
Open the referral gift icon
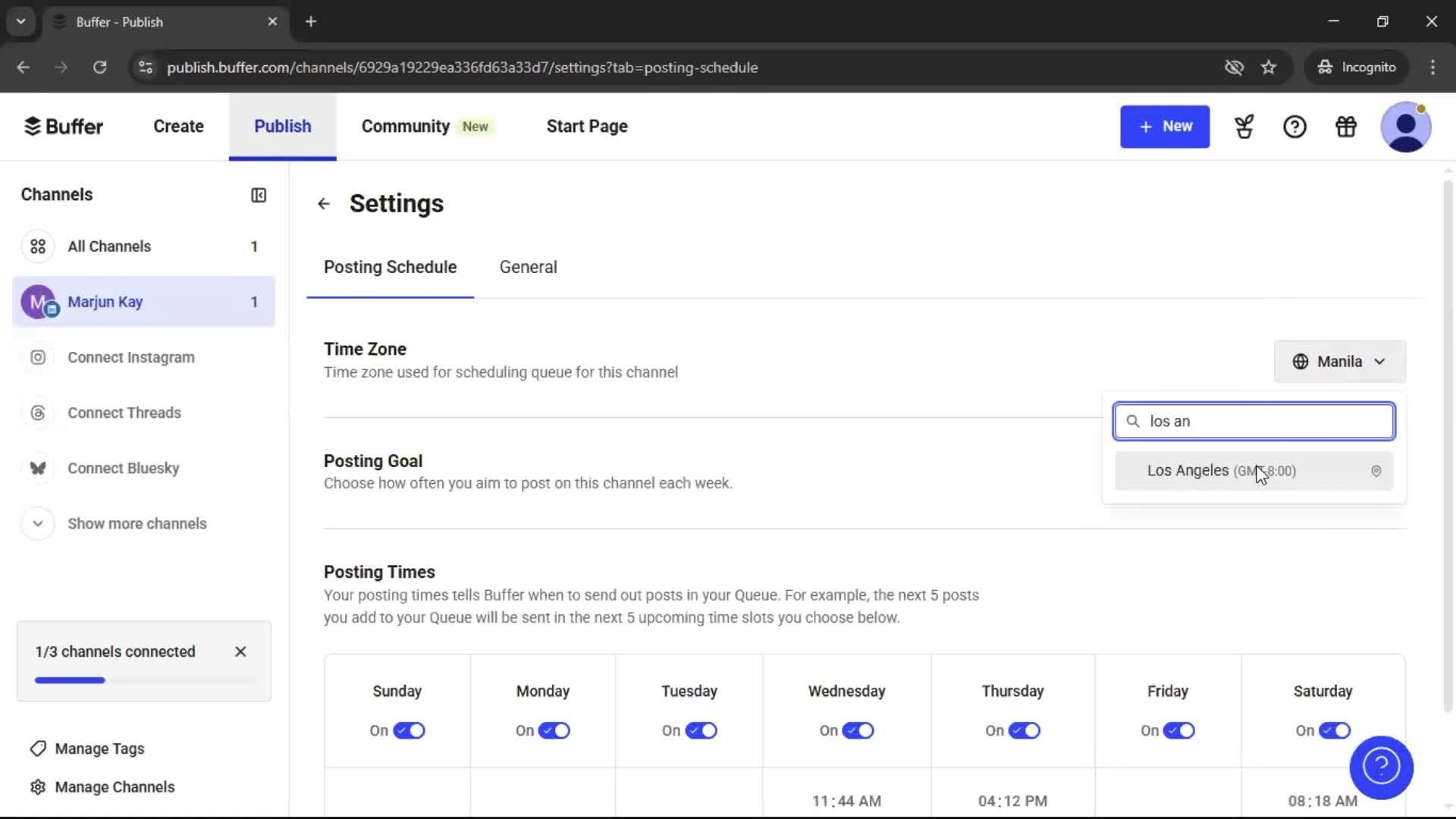[x=1345, y=127]
